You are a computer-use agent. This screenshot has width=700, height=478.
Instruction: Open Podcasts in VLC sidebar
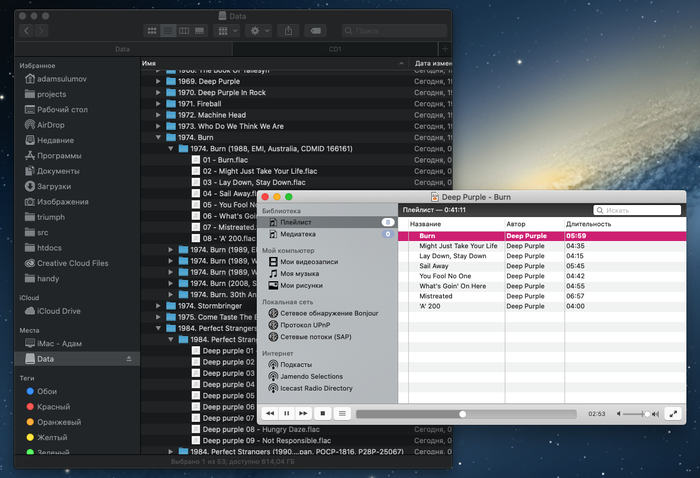[296, 365]
